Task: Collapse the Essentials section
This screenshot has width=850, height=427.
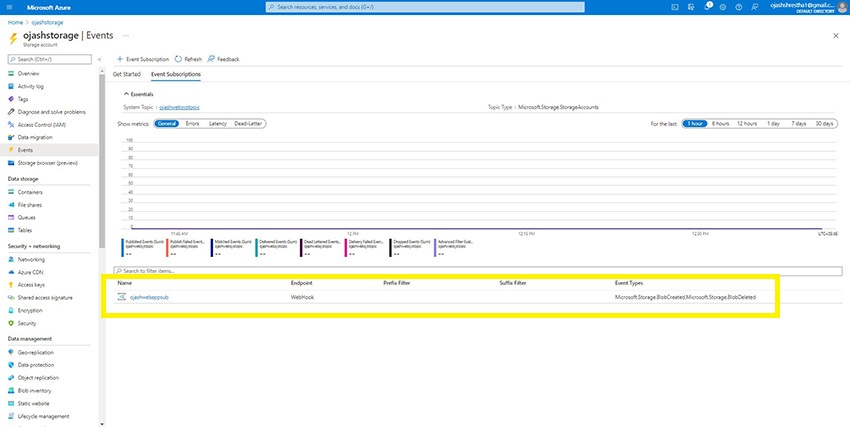Action: pos(139,94)
